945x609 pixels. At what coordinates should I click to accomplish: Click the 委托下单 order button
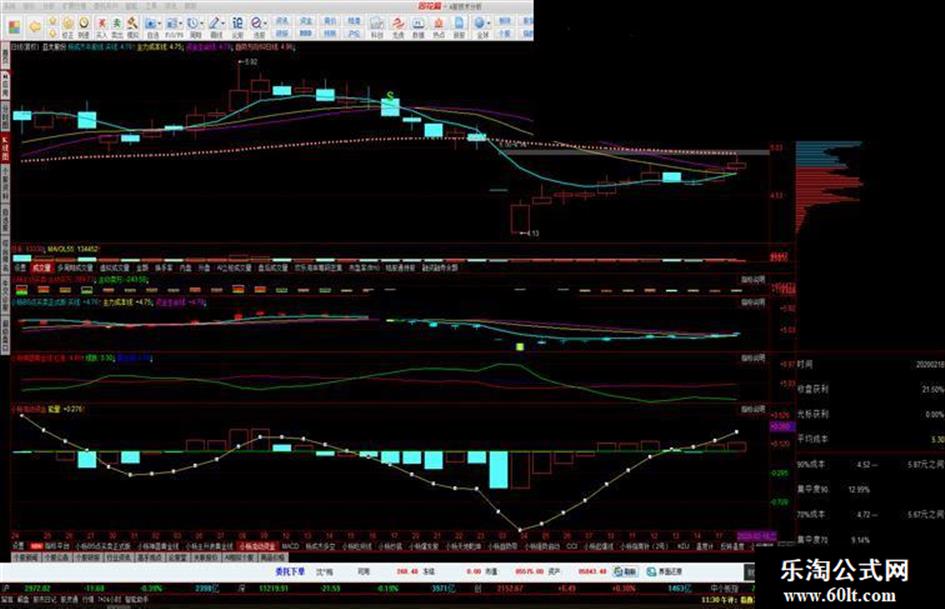[290, 571]
